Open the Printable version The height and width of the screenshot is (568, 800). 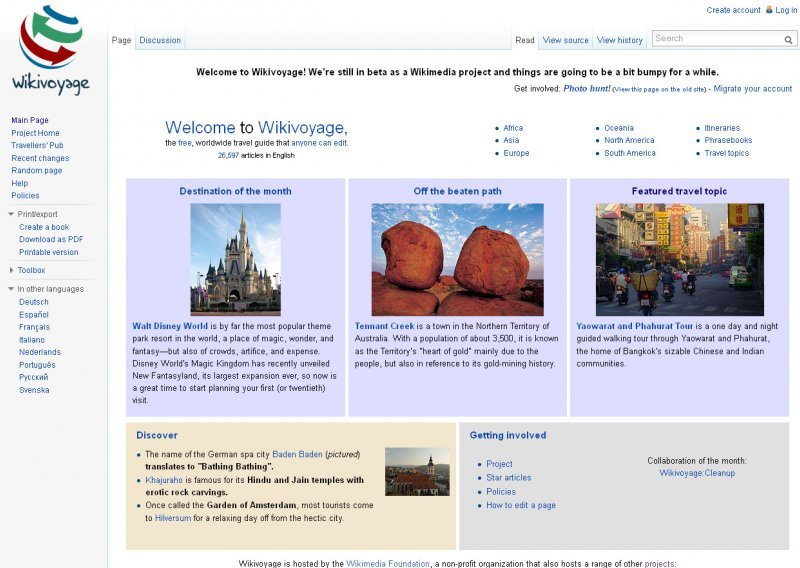coord(48,252)
